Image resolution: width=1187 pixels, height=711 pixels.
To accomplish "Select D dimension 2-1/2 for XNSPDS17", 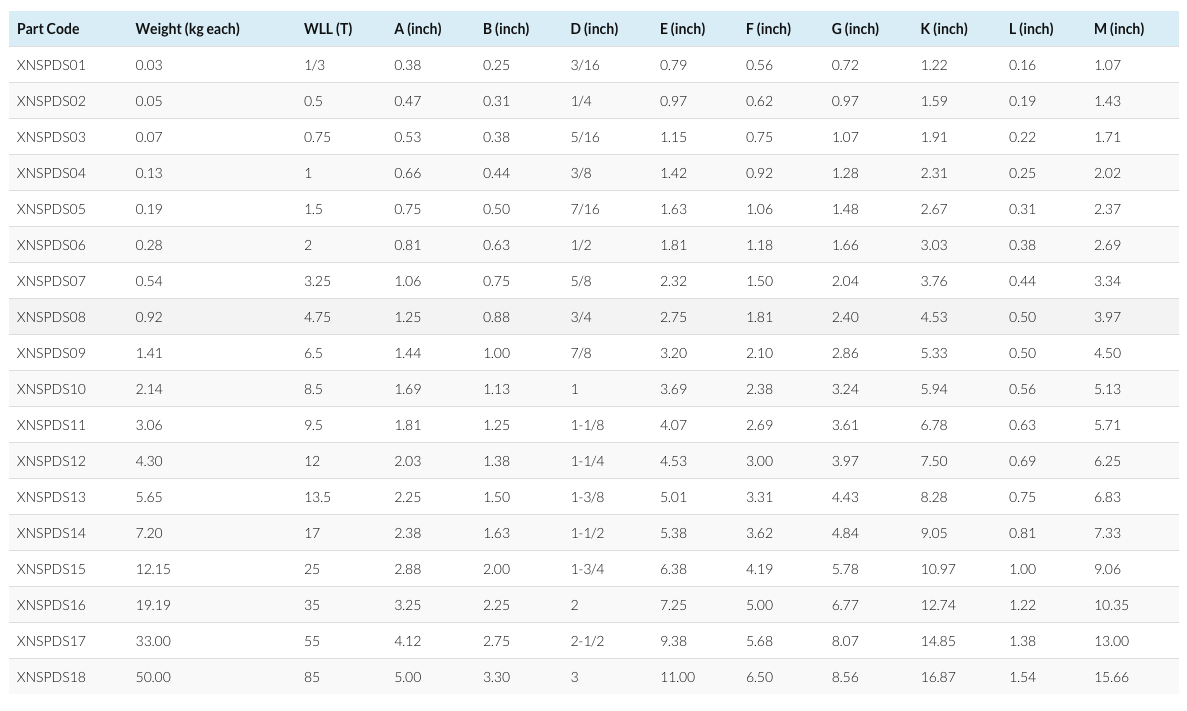I will [x=587, y=641].
